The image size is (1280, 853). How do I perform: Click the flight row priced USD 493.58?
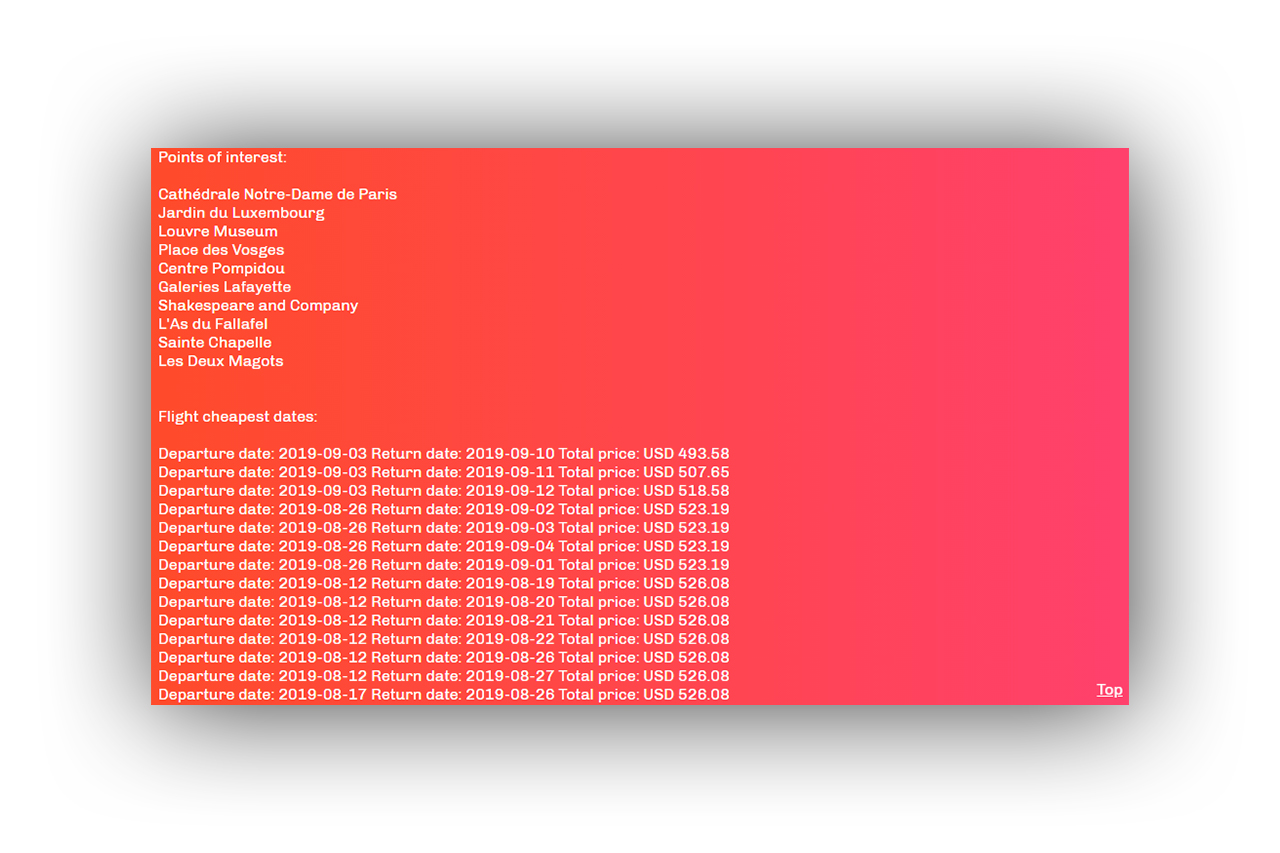pyautogui.click(x=444, y=453)
